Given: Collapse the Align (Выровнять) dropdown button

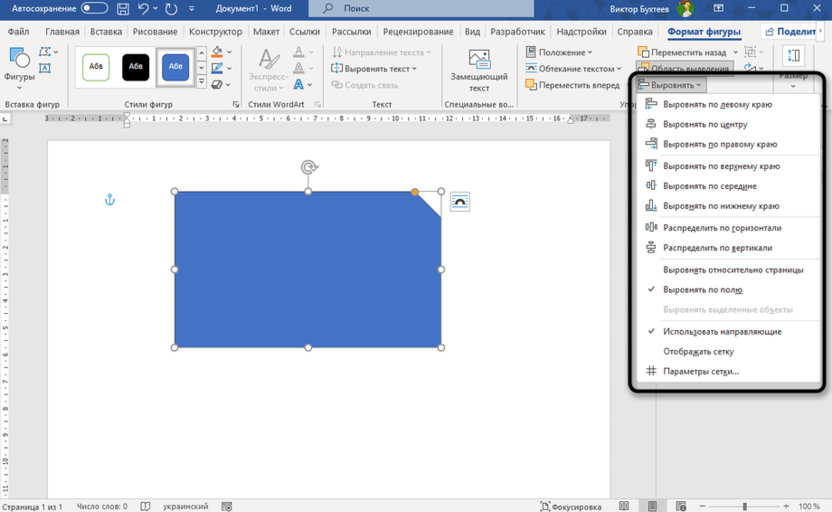Looking at the screenshot, I should point(671,86).
